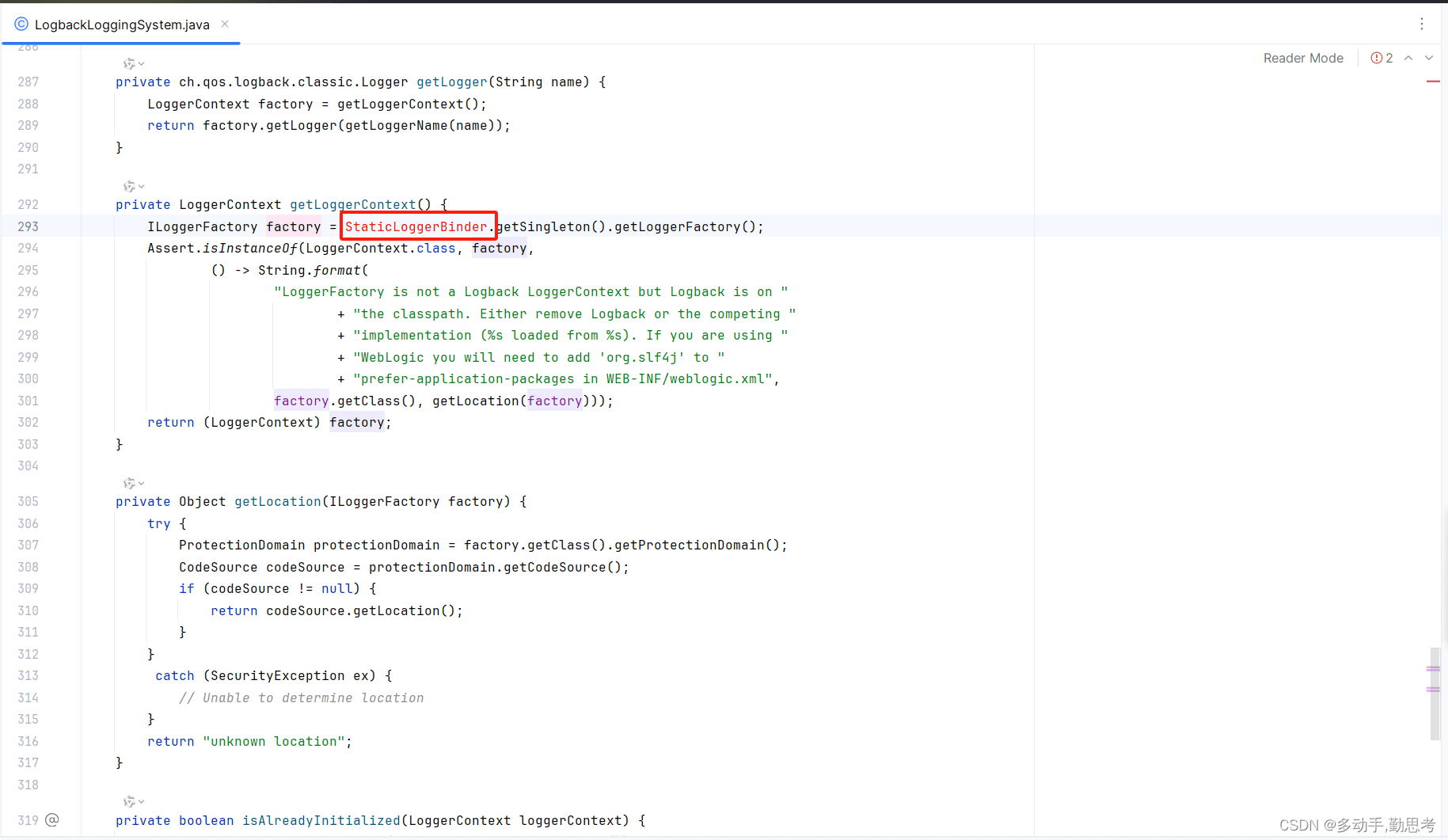Click SecurityException in the catch clause
This screenshot has width=1448, height=840.
[x=278, y=675]
